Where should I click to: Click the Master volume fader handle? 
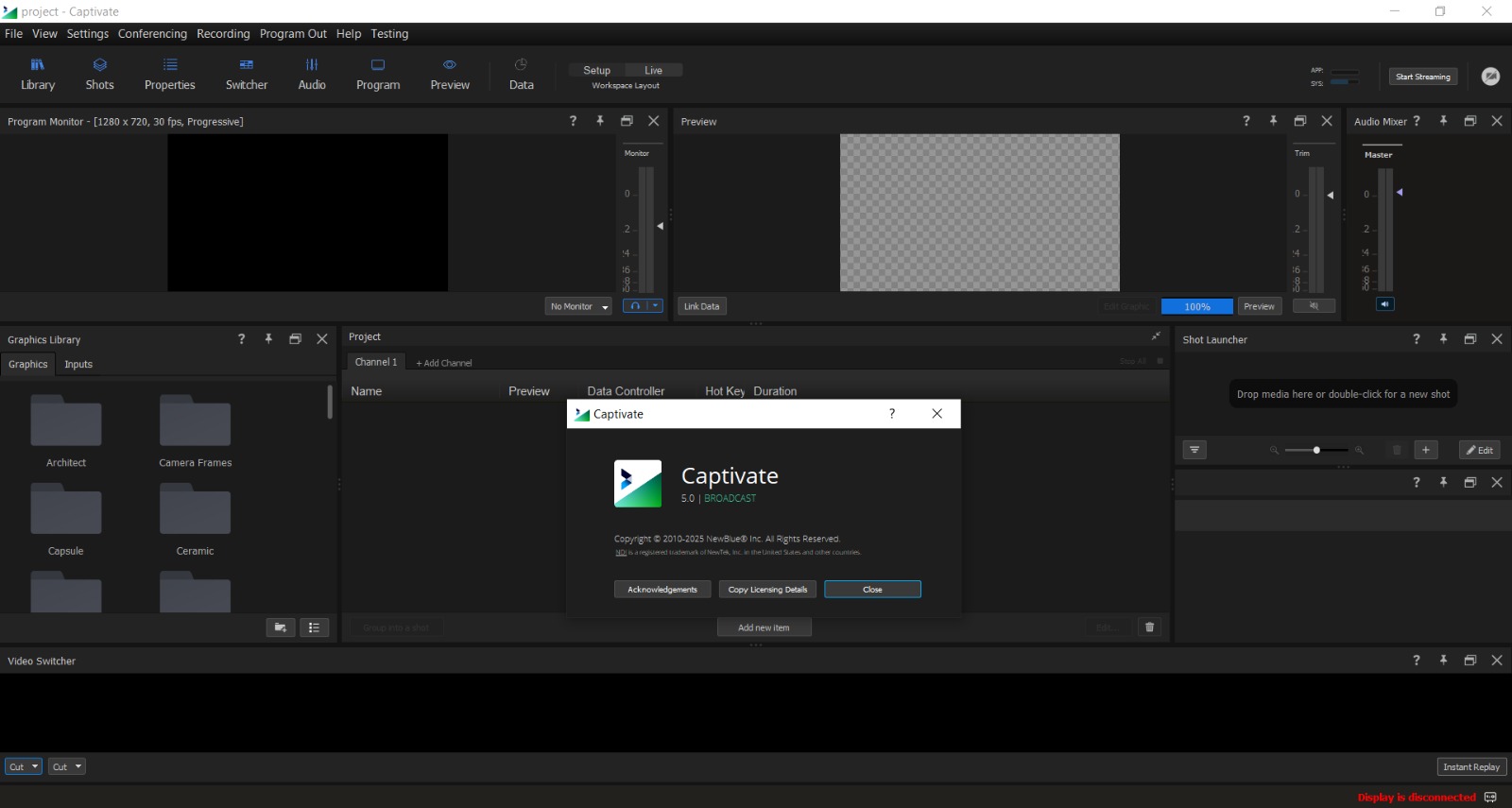[x=1400, y=193]
